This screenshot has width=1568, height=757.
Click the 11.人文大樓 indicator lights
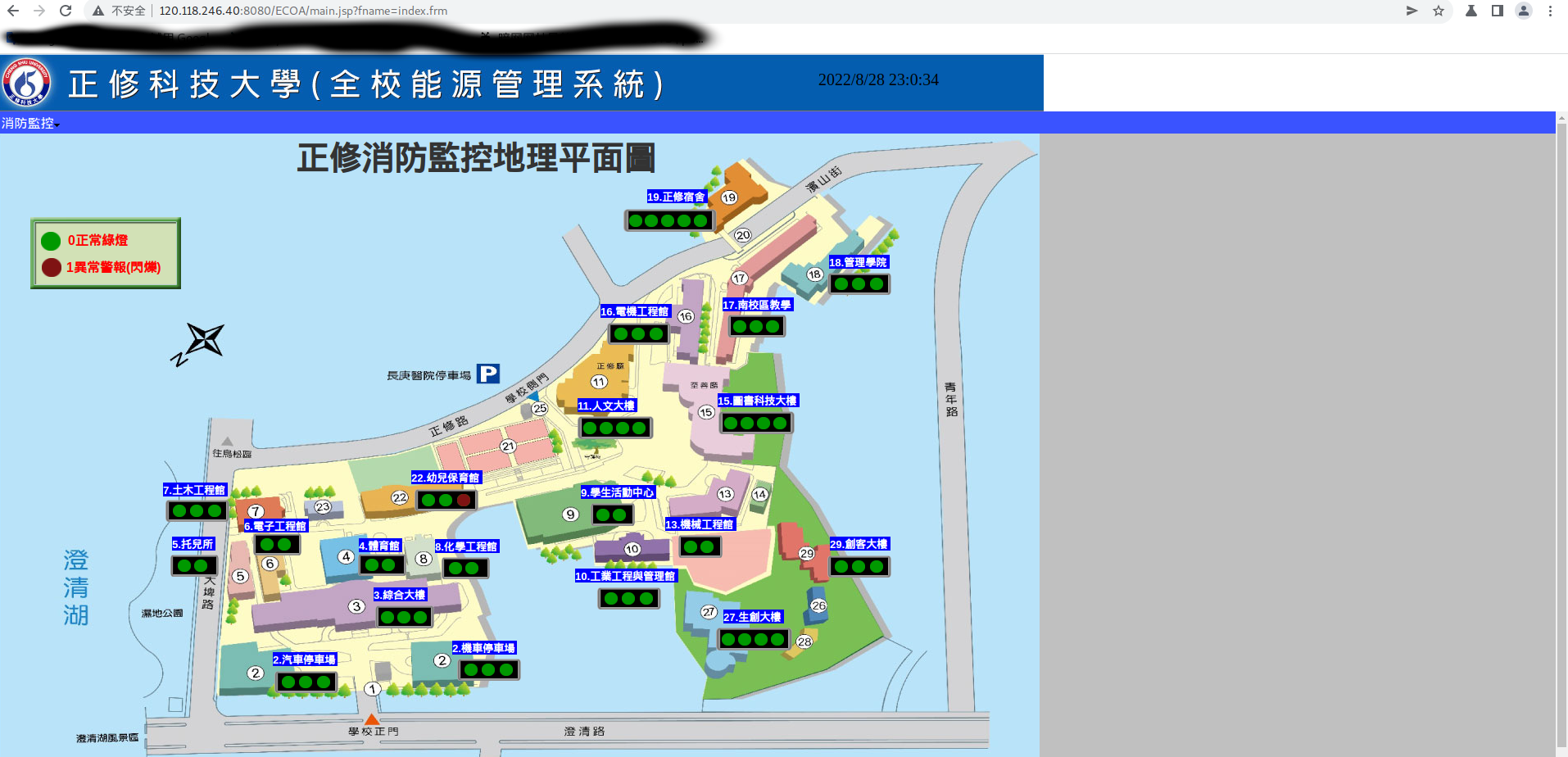pyautogui.click(x=615, y=428)
